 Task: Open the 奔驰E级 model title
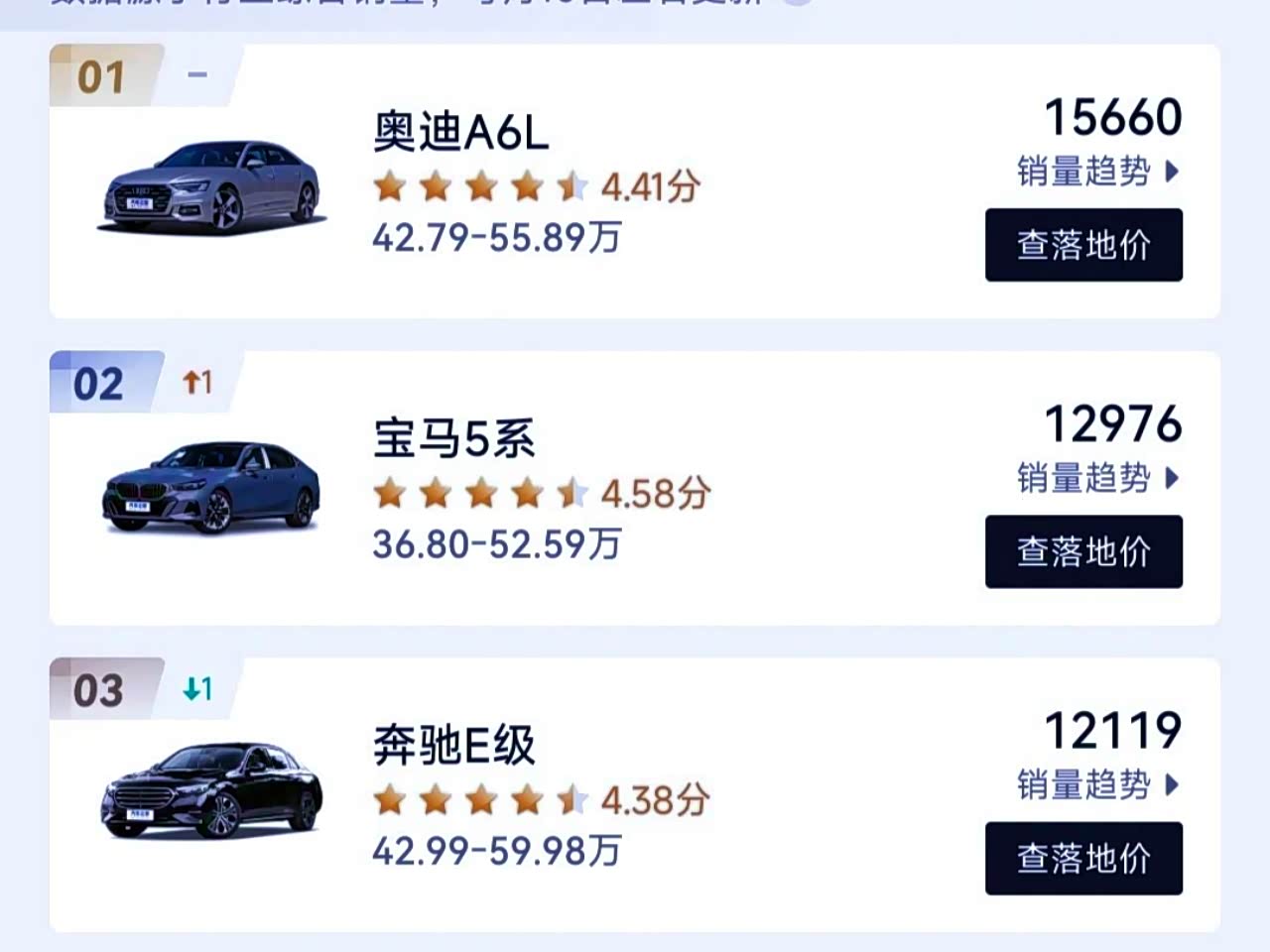pos(454,745)
